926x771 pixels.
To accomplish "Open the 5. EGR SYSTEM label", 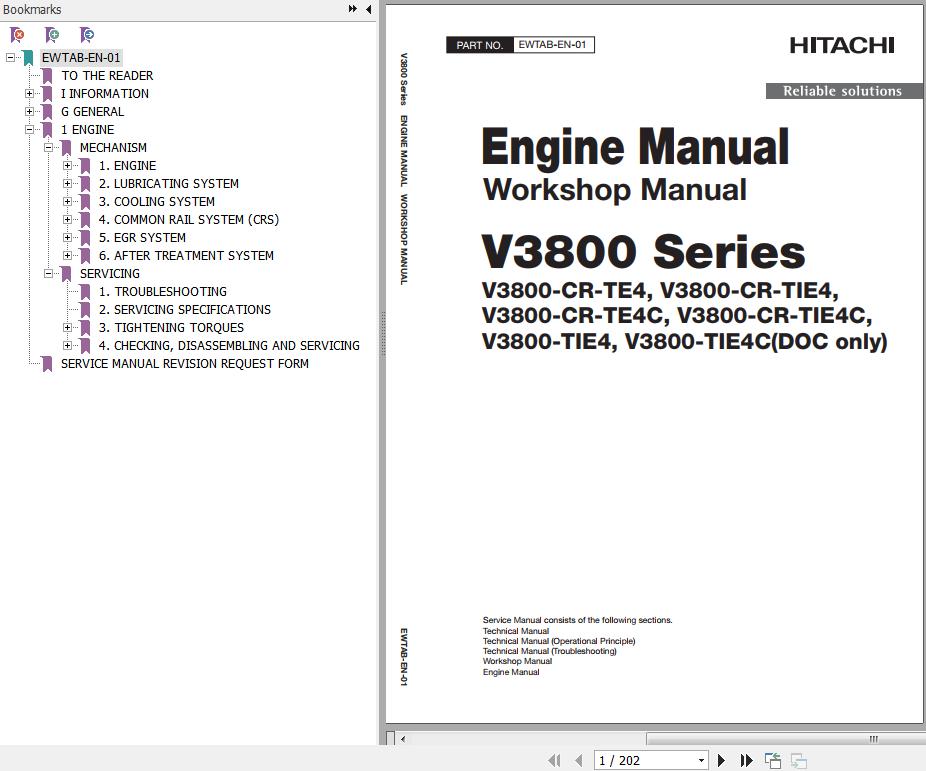I will click(x=142, y=237).
